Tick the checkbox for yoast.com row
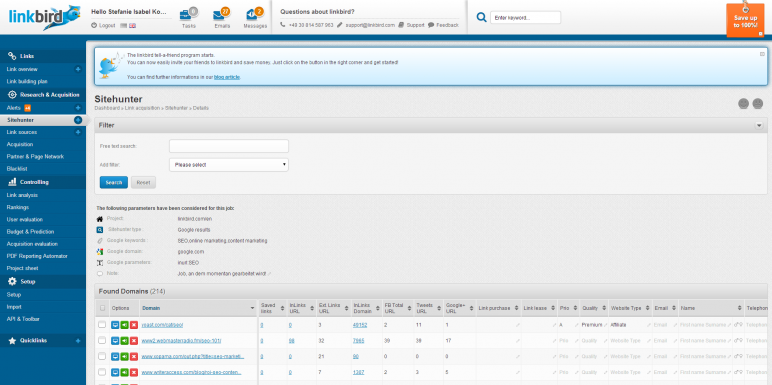 102,325
